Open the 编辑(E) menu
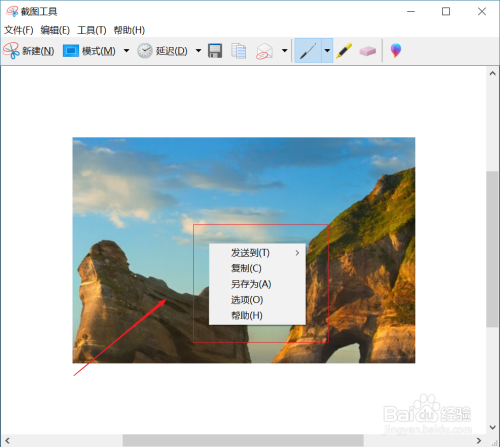 [55, 30]
